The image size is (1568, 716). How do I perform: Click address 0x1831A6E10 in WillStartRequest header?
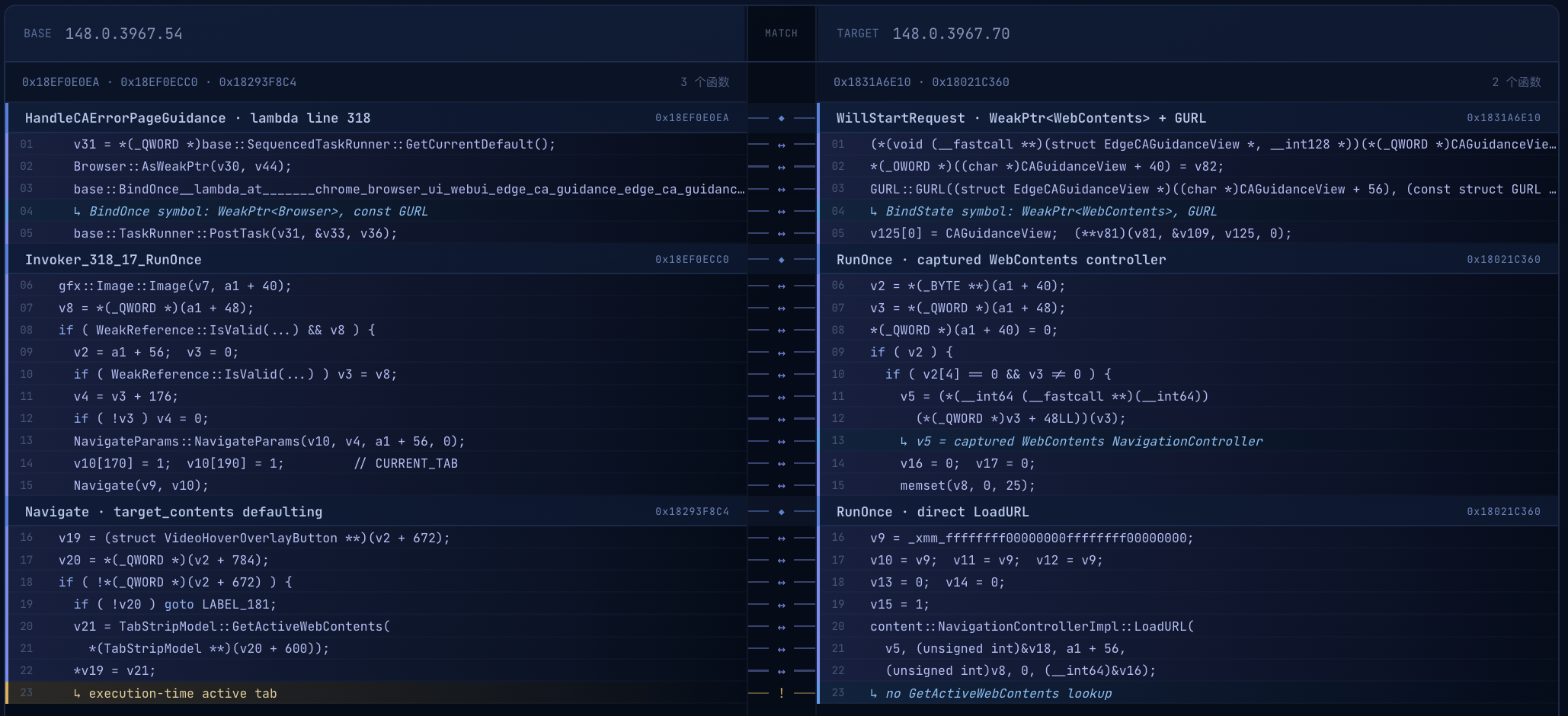coord(1503,118)
